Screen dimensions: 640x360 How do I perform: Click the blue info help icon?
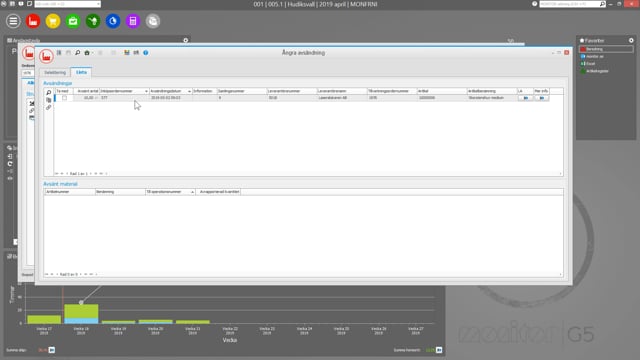146,53
